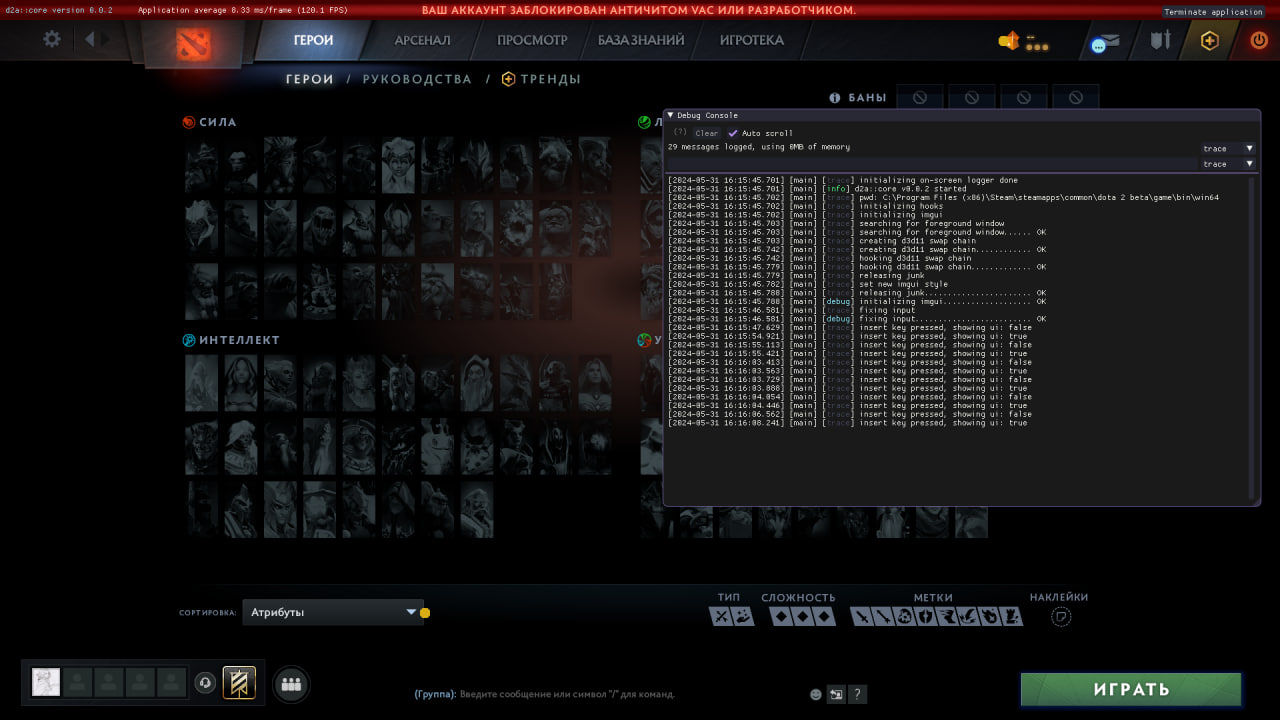Viewport: 1280px width, 720px height.
Task: Open trace dropdown beside the messages logged line
Action: pyautogui.click(x=1228, y=148)
